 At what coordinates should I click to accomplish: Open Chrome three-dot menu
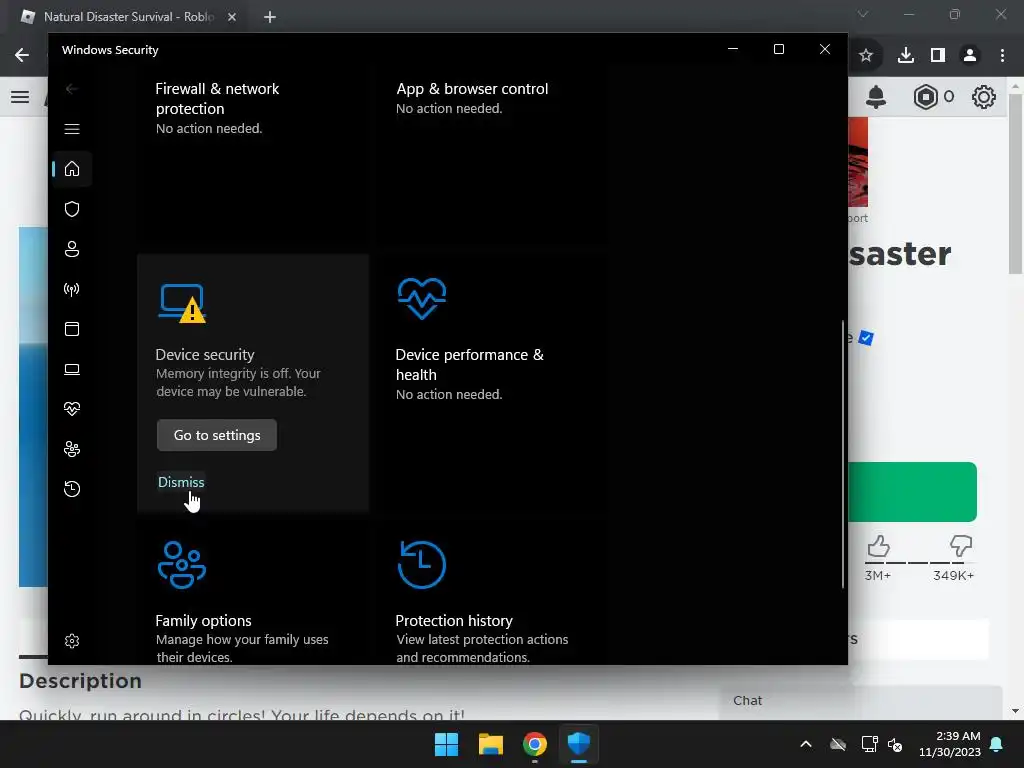[x=1002, y=56]
